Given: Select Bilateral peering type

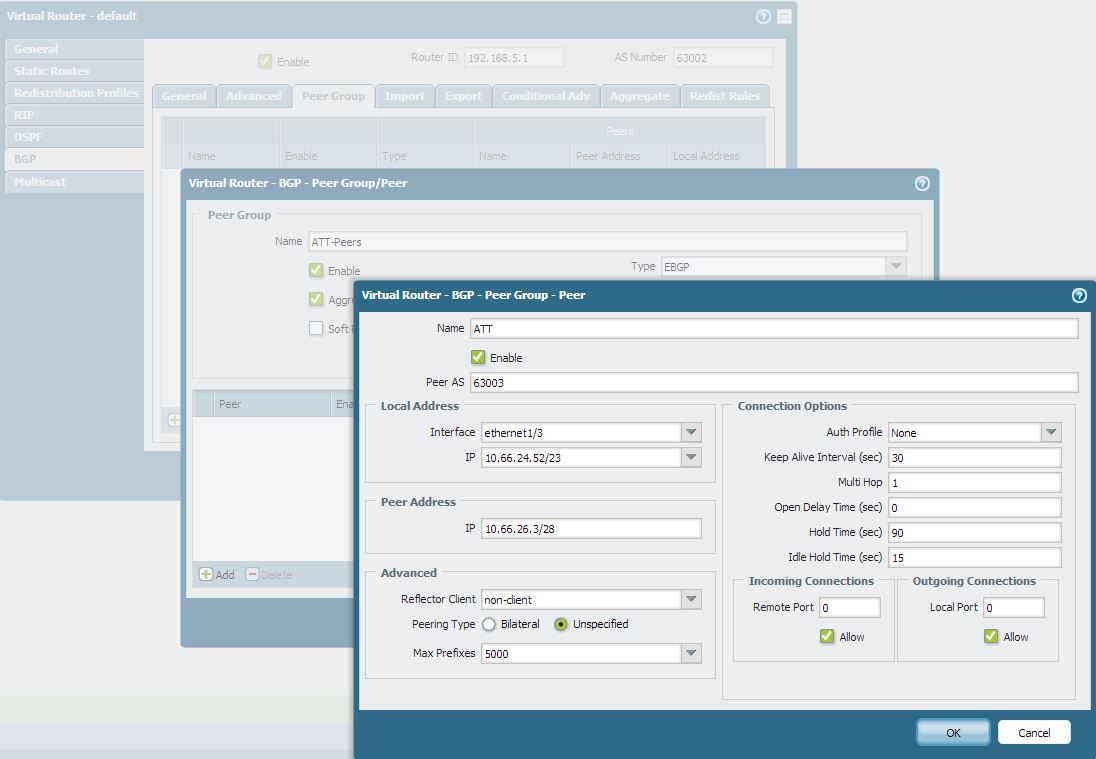Looking at the screenshot, I should click(489, 624).
